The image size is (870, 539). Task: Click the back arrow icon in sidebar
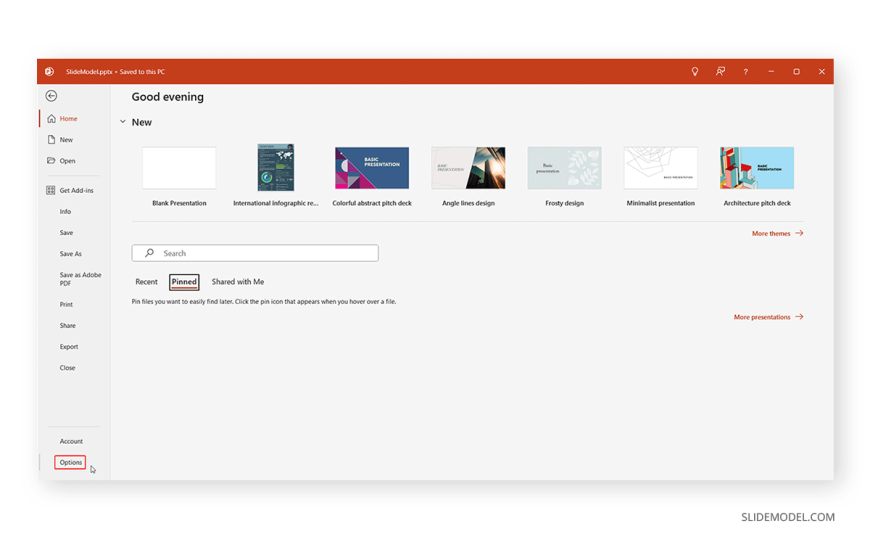52,96
